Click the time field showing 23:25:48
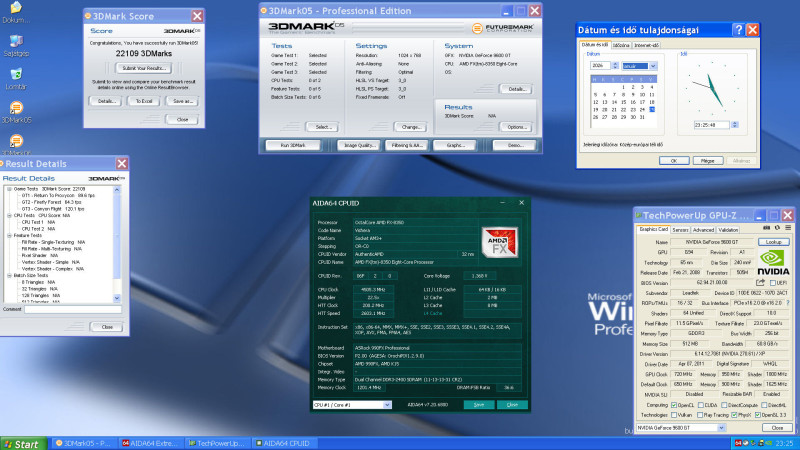This screenshot has width=800, height=450. [712, 124]
